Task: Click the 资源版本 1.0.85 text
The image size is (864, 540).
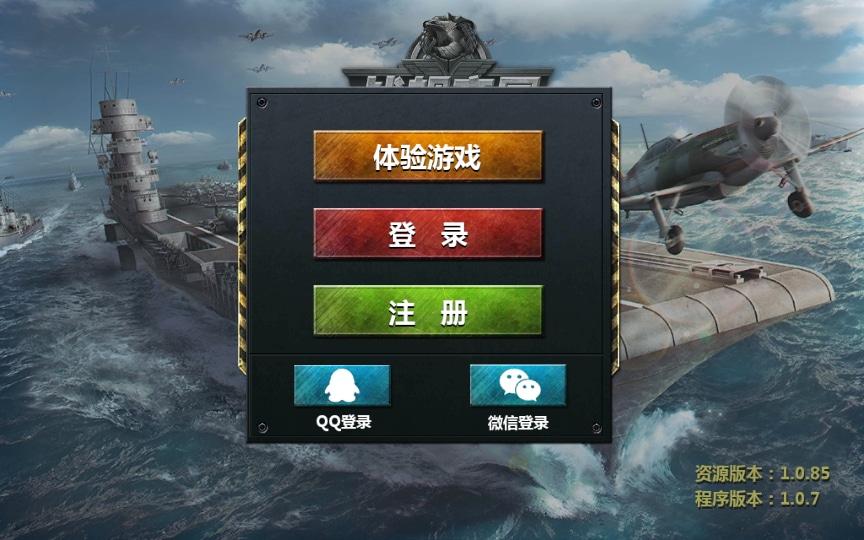Action: coord(762,473)
